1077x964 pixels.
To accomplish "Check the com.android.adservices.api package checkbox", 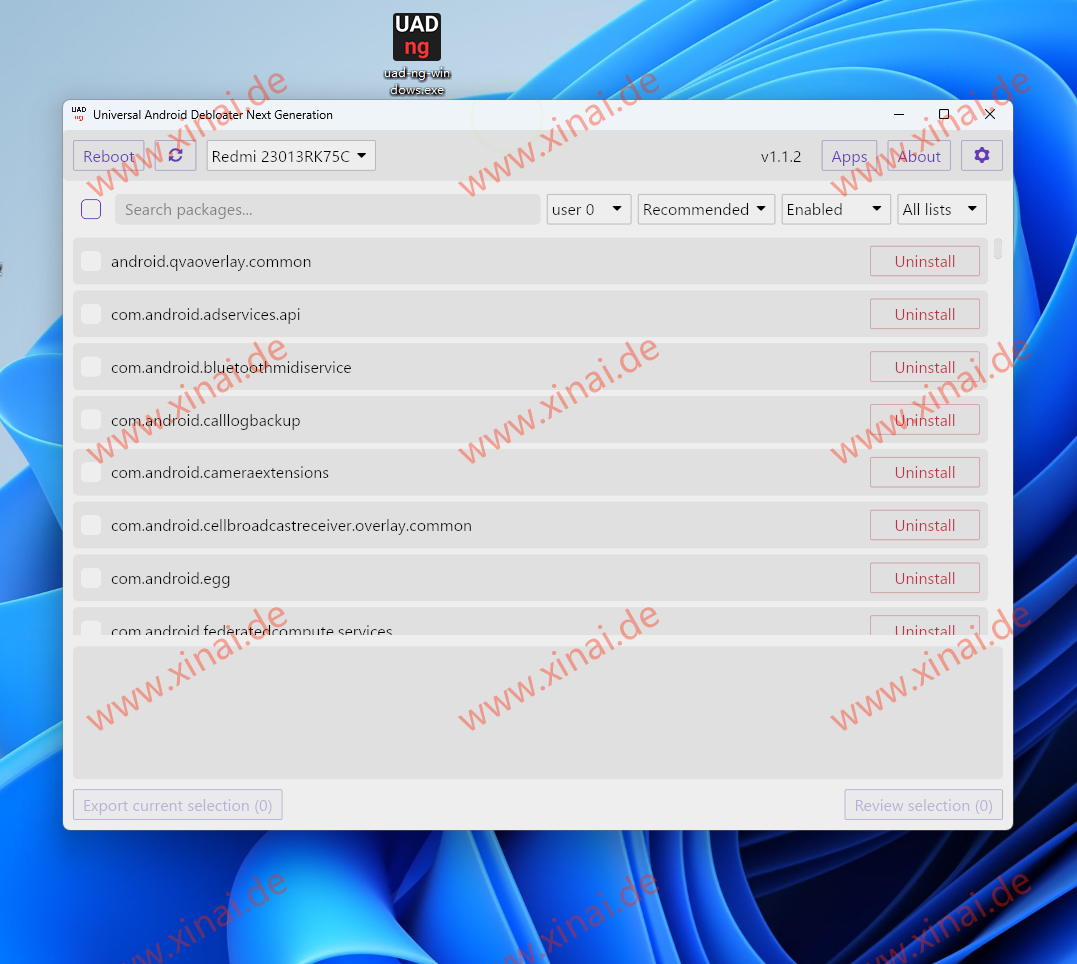I will click(x=91, y=314).
